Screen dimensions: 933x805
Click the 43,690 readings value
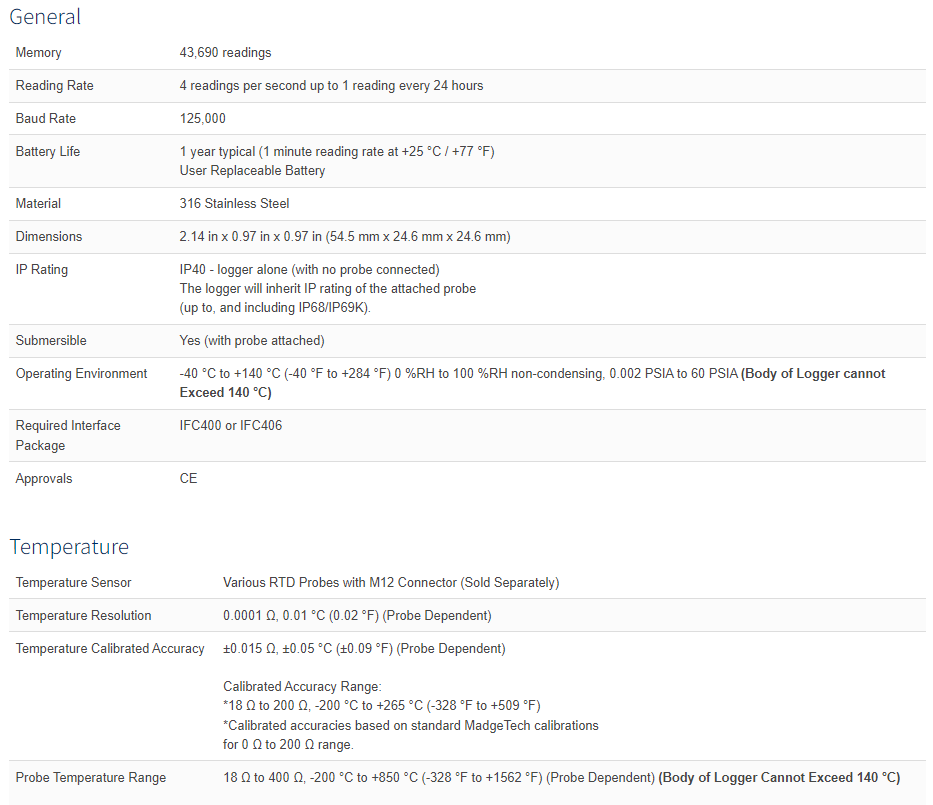click(x=225, y=53)
